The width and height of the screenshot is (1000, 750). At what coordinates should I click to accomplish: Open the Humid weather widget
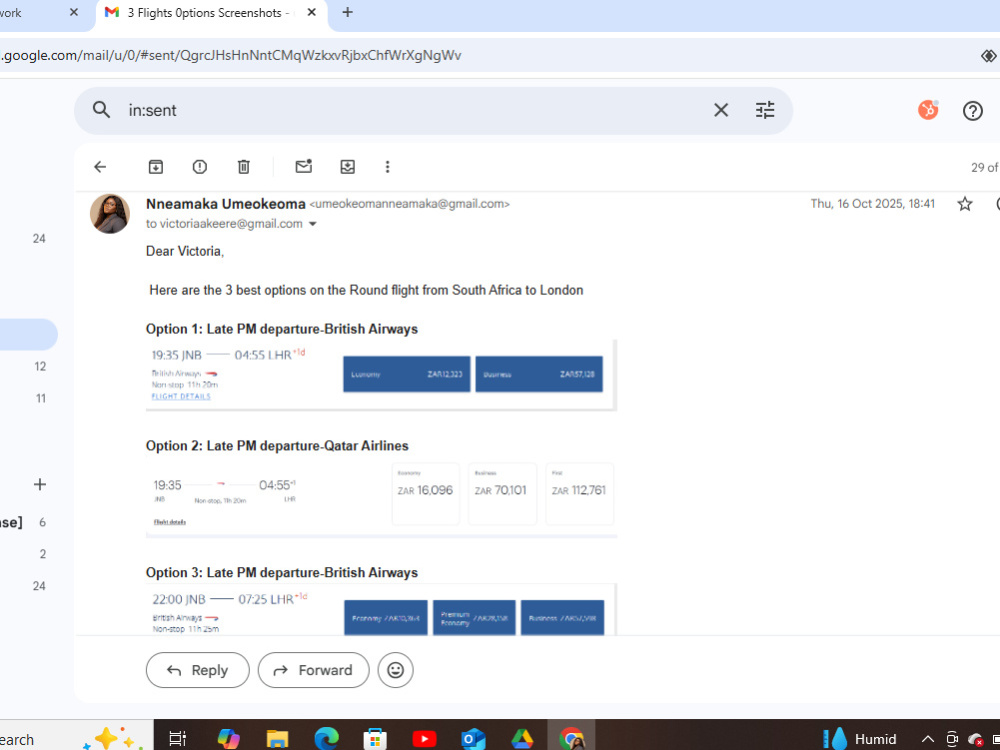pos(860,739)
